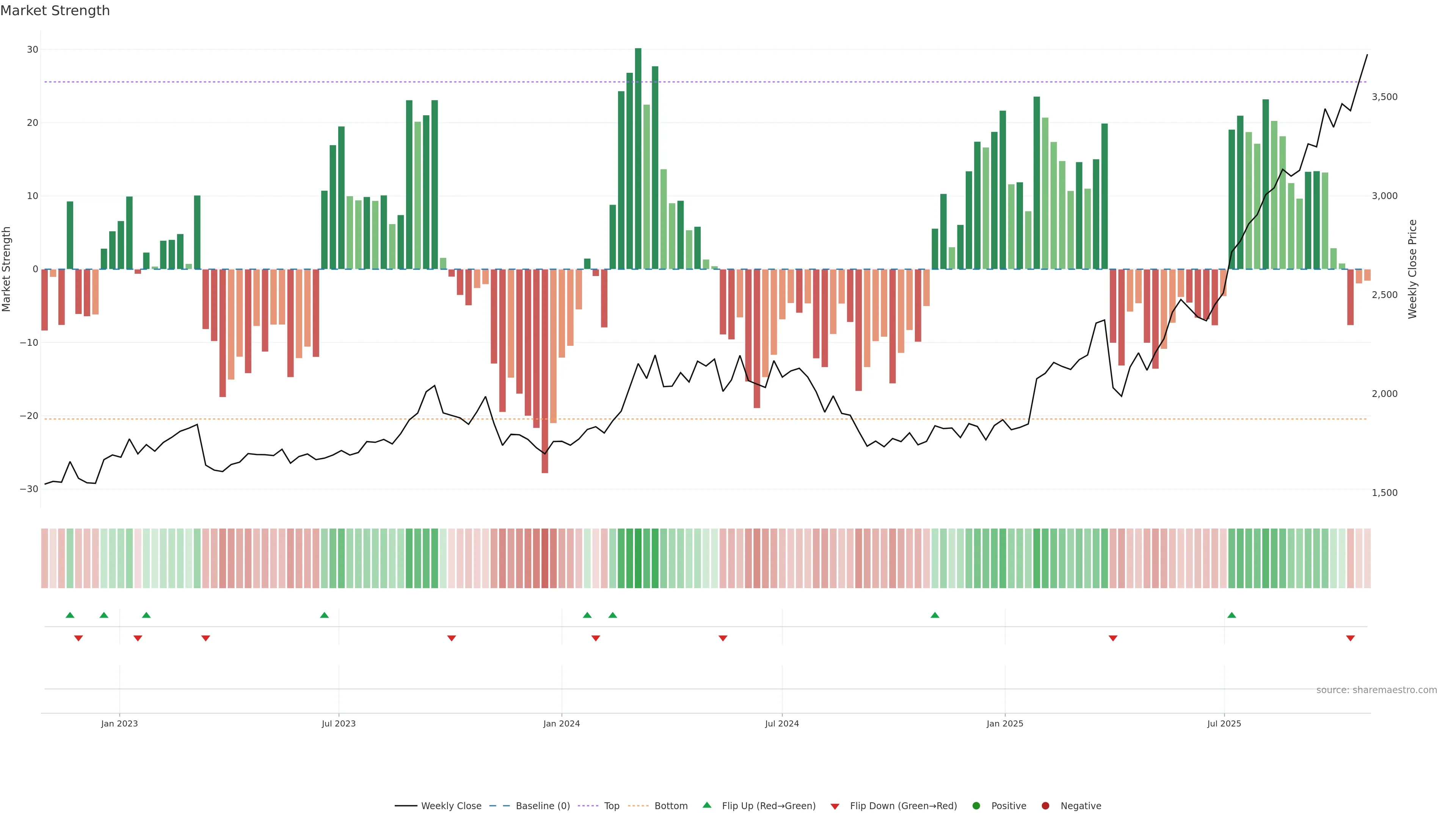Click the rightmost green flip-up triangle marker
Viewport: 1456px width, 819px height.
pyautogui.click(x=1232, y=615)
